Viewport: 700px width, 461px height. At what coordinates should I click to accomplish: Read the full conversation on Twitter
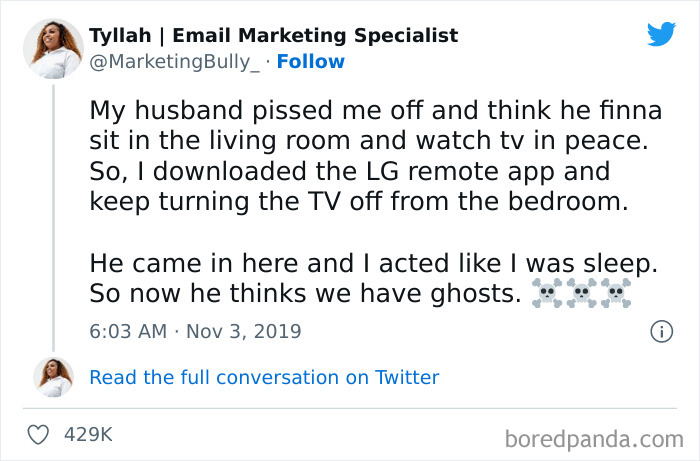pos(264,377)
